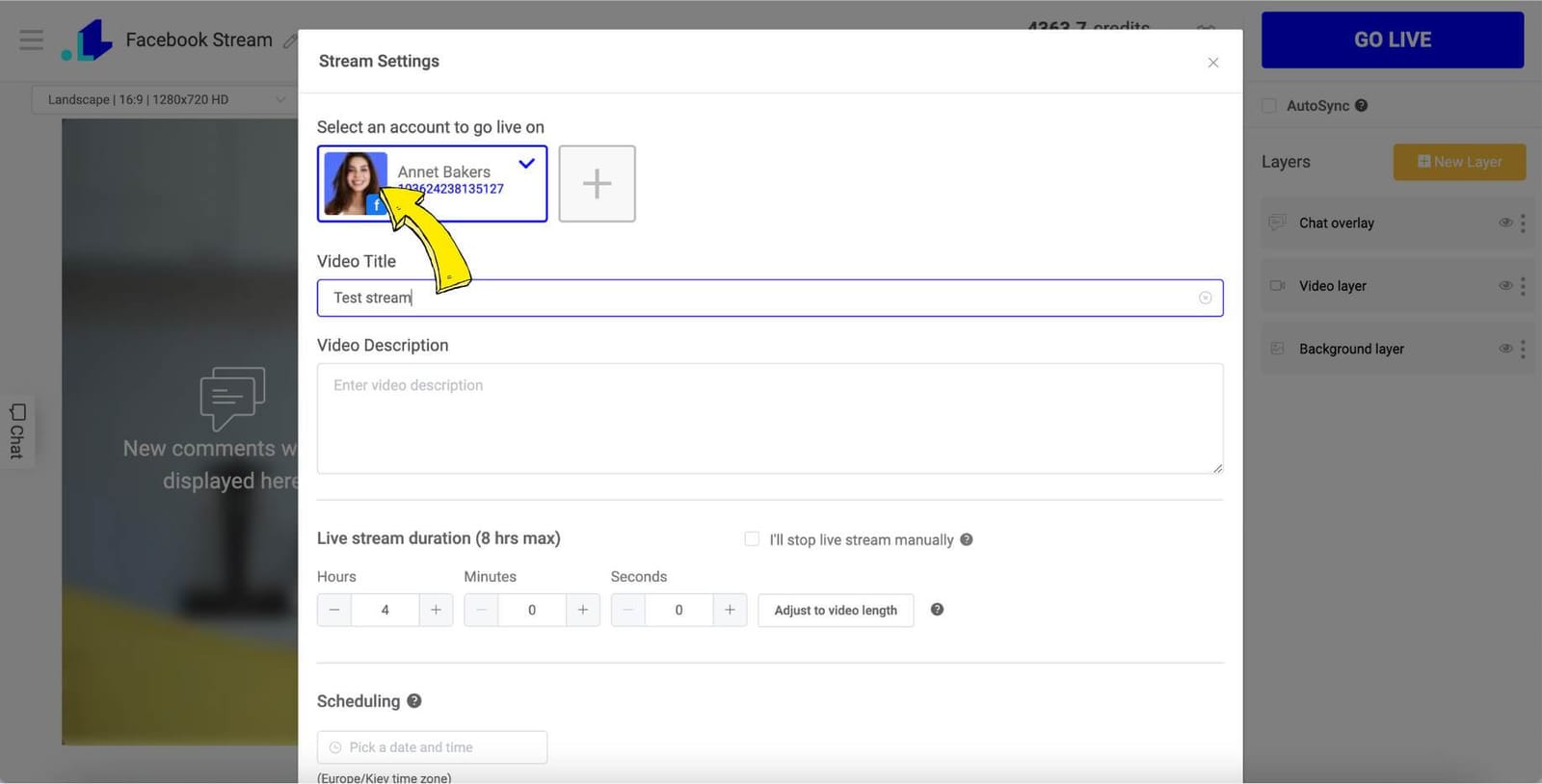
Task: Increase the Hours value by one
Action: tap(436, 611)
